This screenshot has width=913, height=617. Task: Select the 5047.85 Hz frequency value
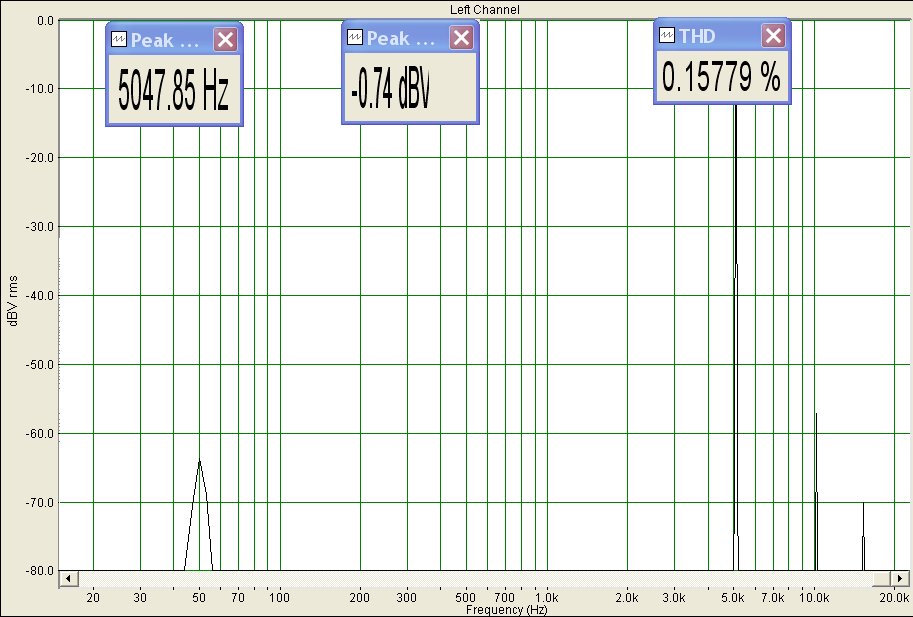(174, 90)
